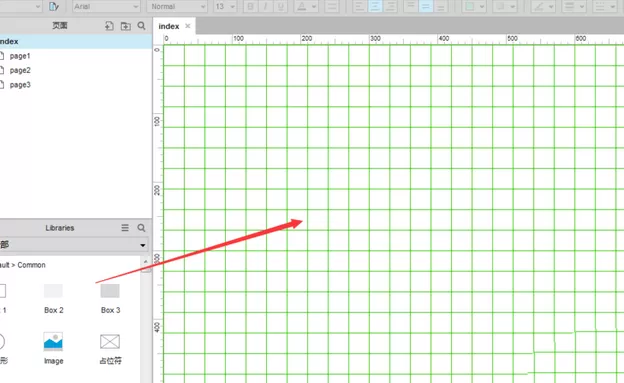Click the libraries scrollbar up arrow
Screen dimensions: 624x383
(146, 262)
